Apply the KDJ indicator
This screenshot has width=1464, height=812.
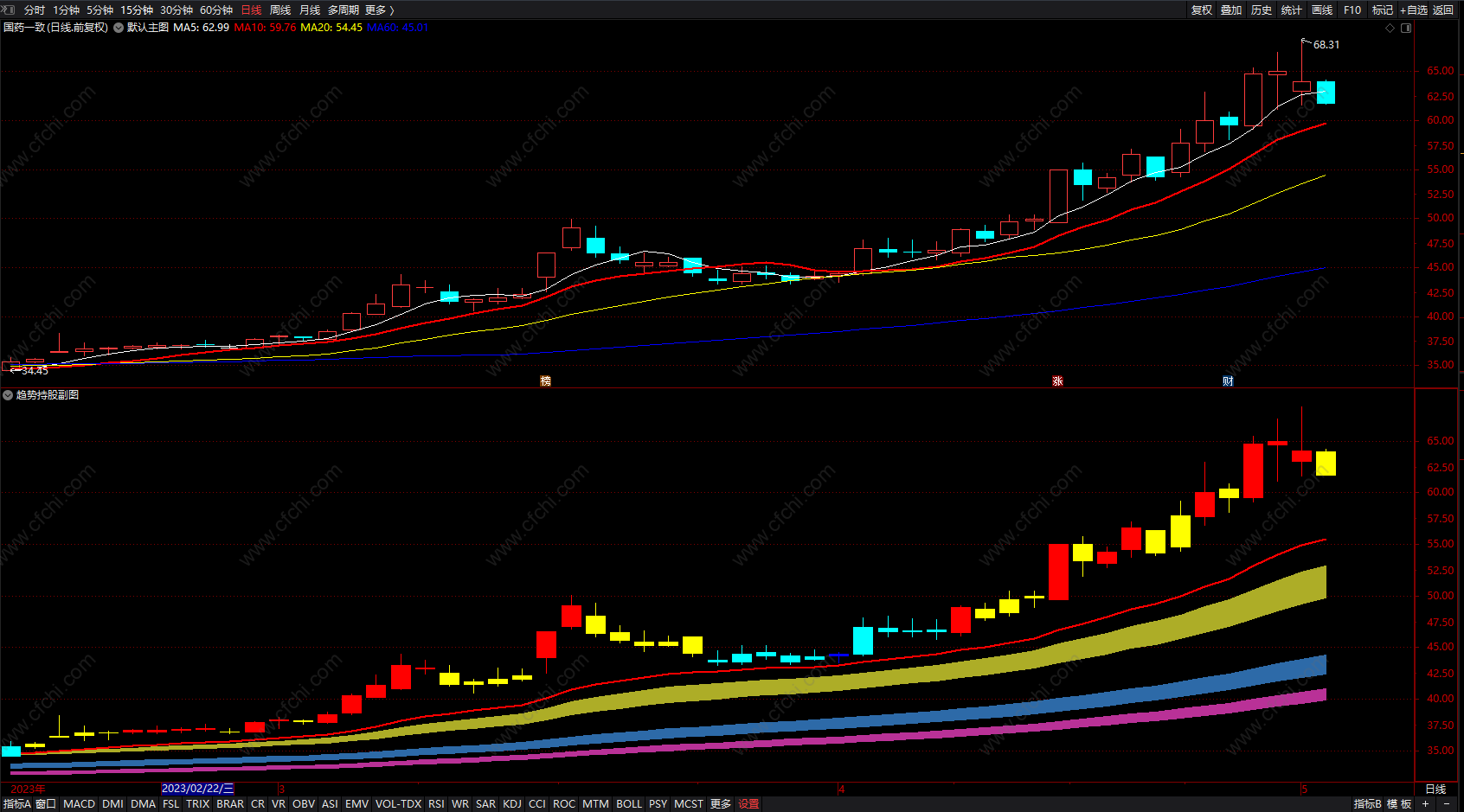tap(512, 804)
